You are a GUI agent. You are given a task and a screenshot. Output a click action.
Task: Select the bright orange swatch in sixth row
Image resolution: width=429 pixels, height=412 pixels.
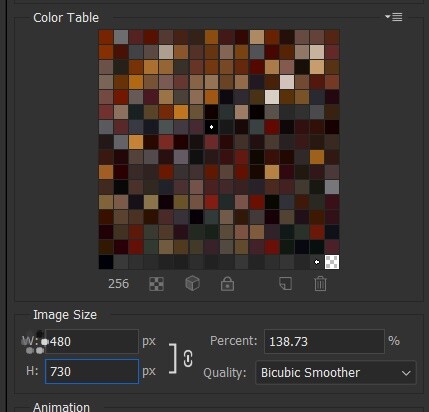[181, 112]
